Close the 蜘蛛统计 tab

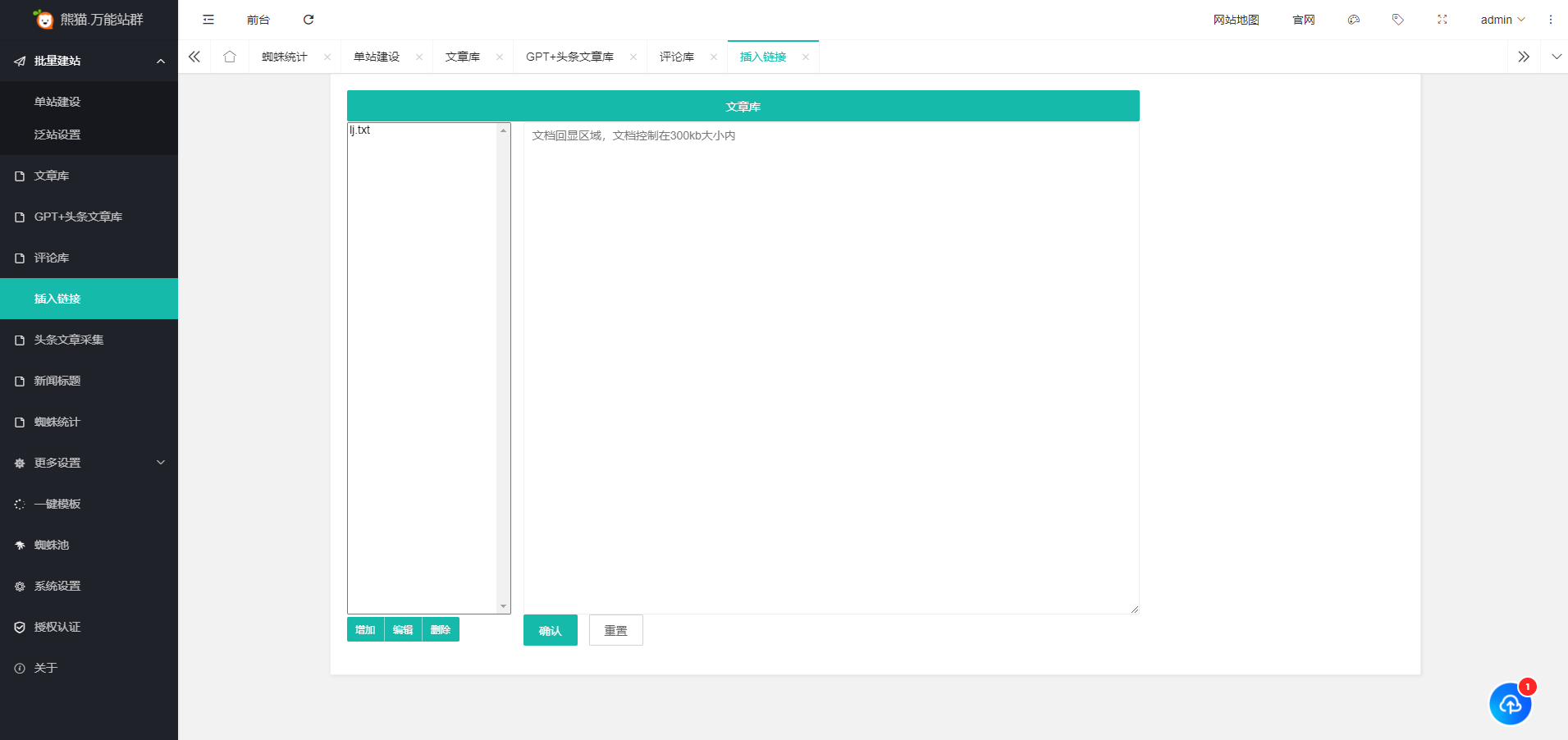(x=327, y=57)
